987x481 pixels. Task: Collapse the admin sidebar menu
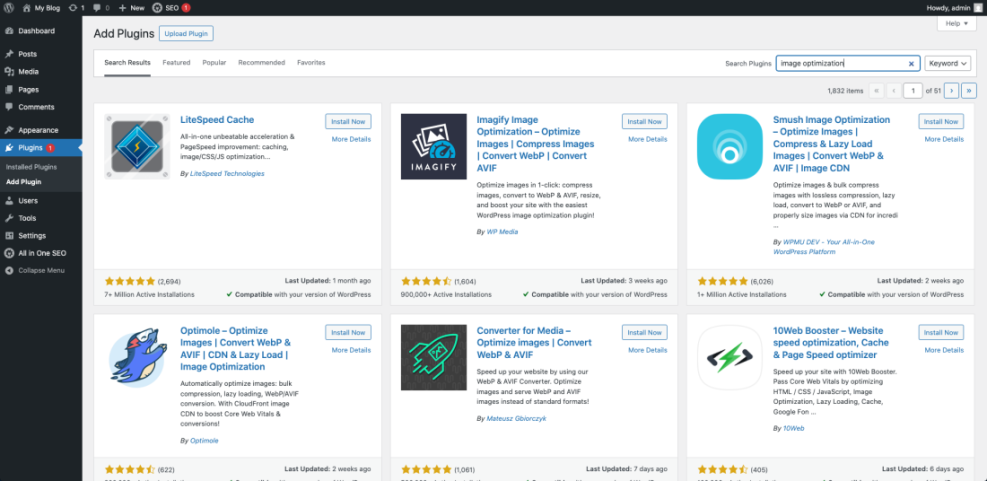[41, 271]
